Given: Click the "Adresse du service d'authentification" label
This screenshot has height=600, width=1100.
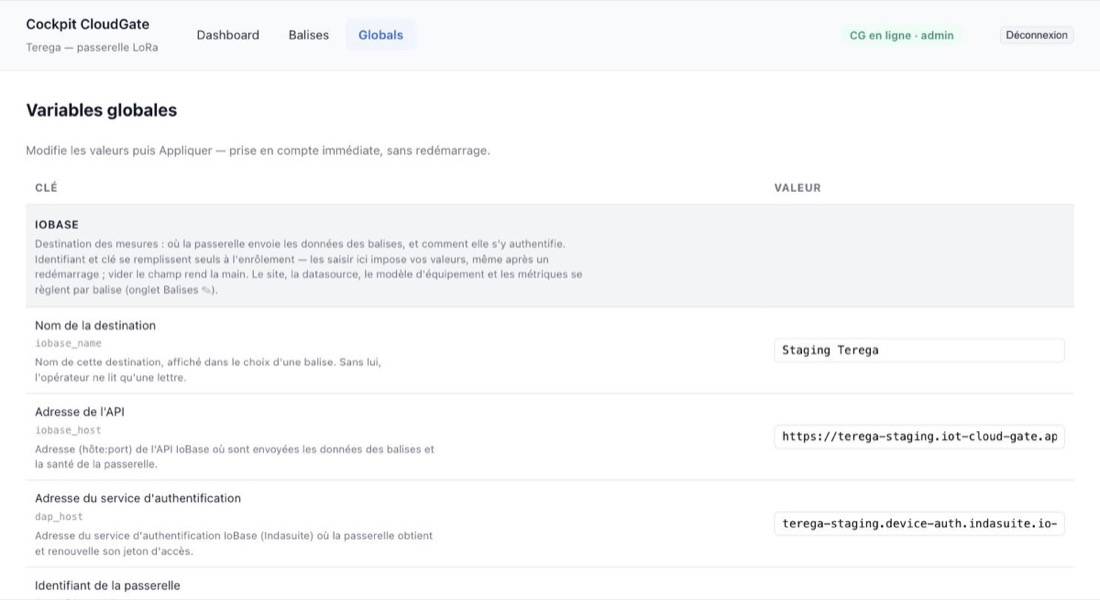Looking at the screenshot, I should point(138,498).
